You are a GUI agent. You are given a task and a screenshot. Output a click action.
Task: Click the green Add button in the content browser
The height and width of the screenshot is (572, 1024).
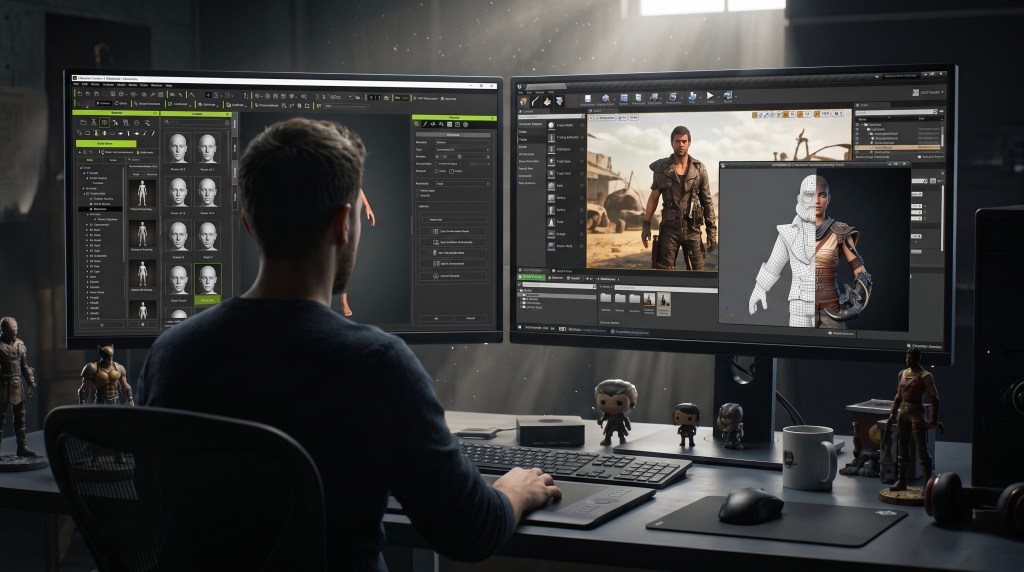tap(532, 277)
